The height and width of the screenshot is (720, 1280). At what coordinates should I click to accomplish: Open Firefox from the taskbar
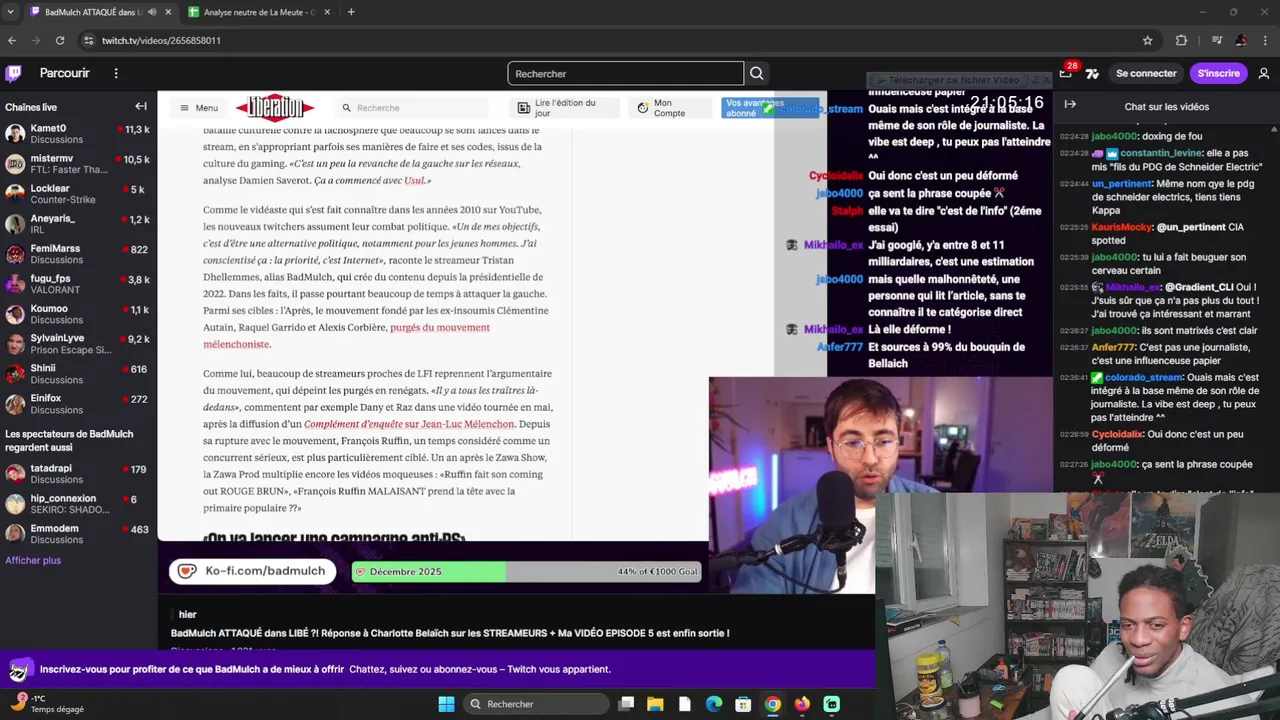(802, 704)
